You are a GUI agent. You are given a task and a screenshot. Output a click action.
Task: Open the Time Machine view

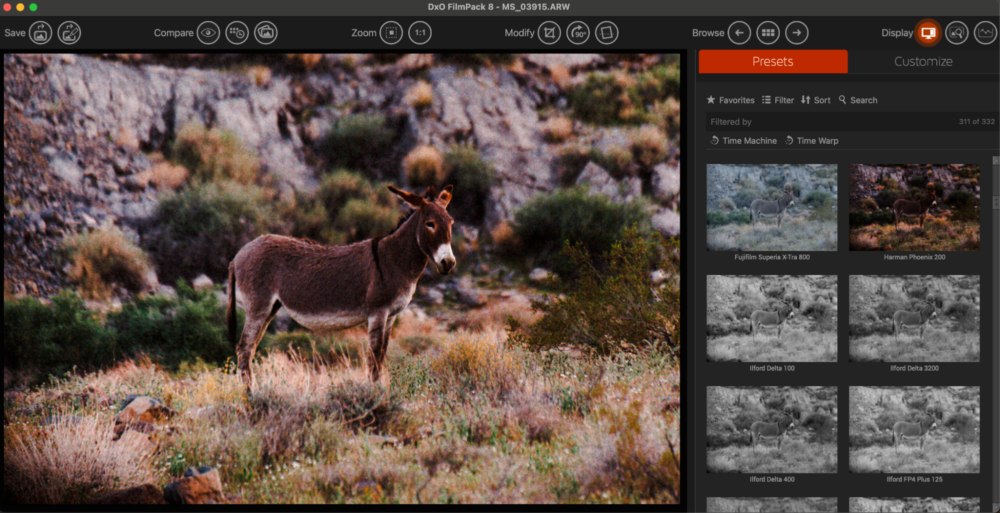[x=743, y=141]
